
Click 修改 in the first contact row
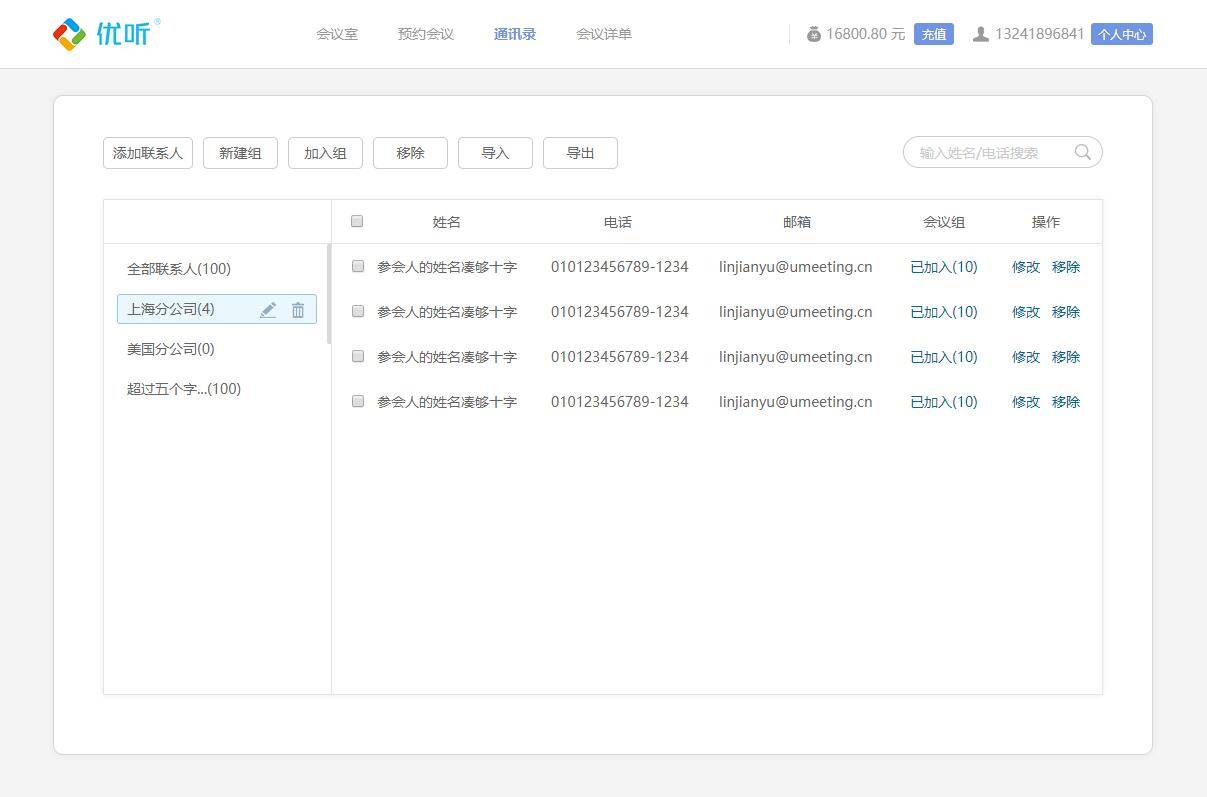tap(1026, 267)
